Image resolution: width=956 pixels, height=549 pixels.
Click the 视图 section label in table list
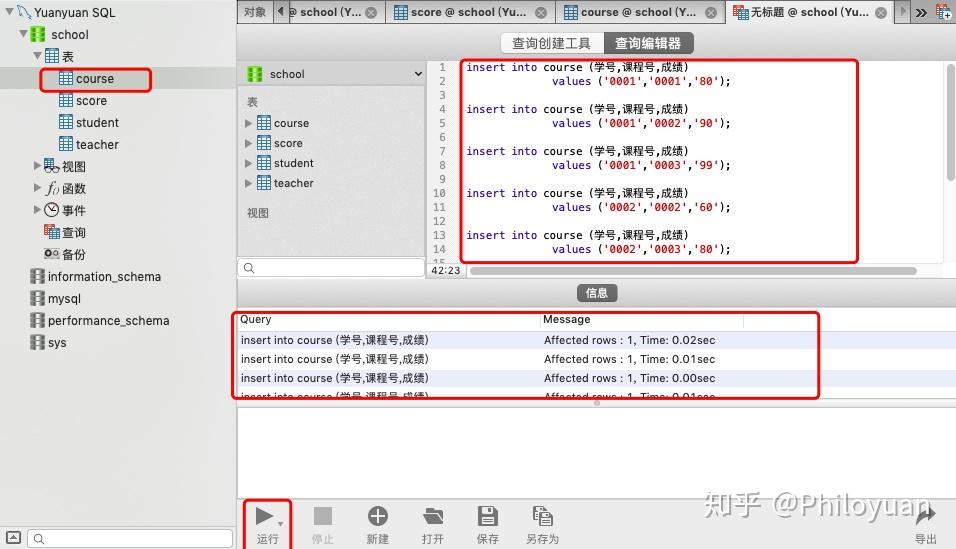(x=258, y=213)
